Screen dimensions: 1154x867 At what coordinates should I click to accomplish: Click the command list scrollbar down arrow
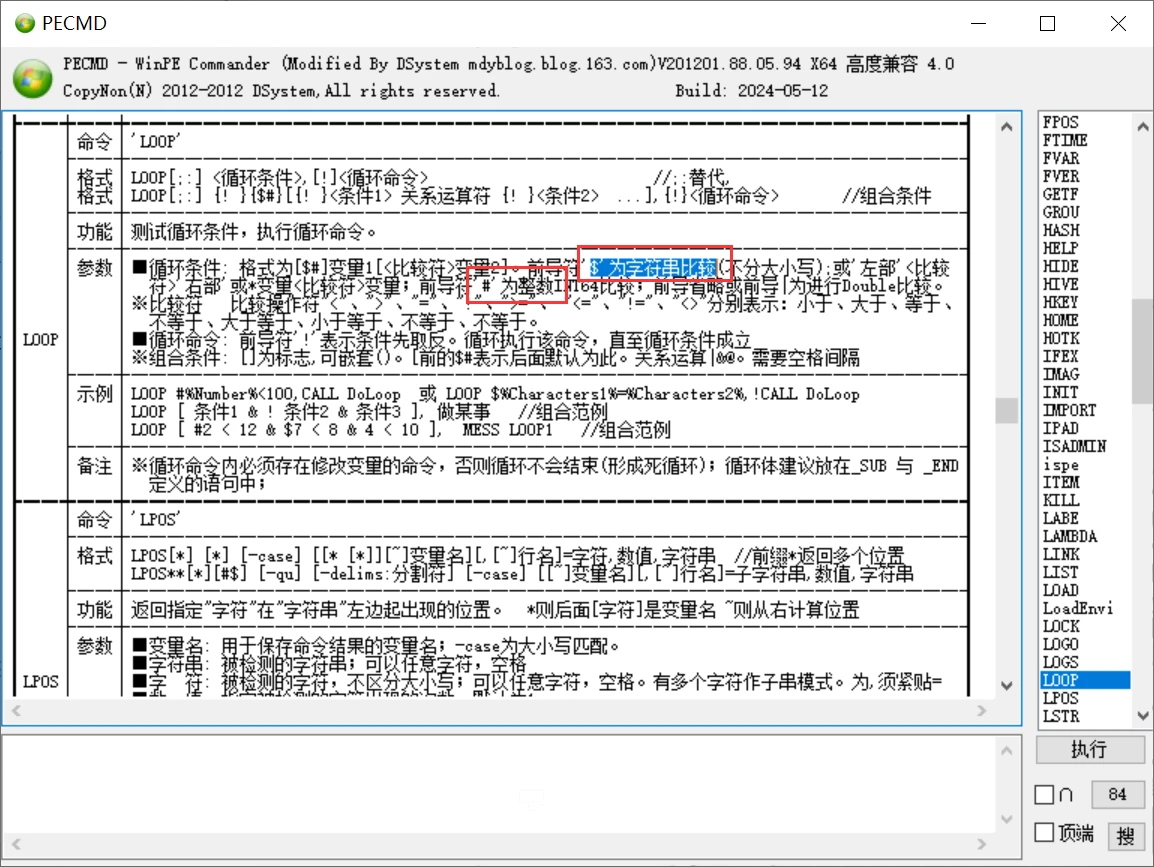[x=1142, y=714]
